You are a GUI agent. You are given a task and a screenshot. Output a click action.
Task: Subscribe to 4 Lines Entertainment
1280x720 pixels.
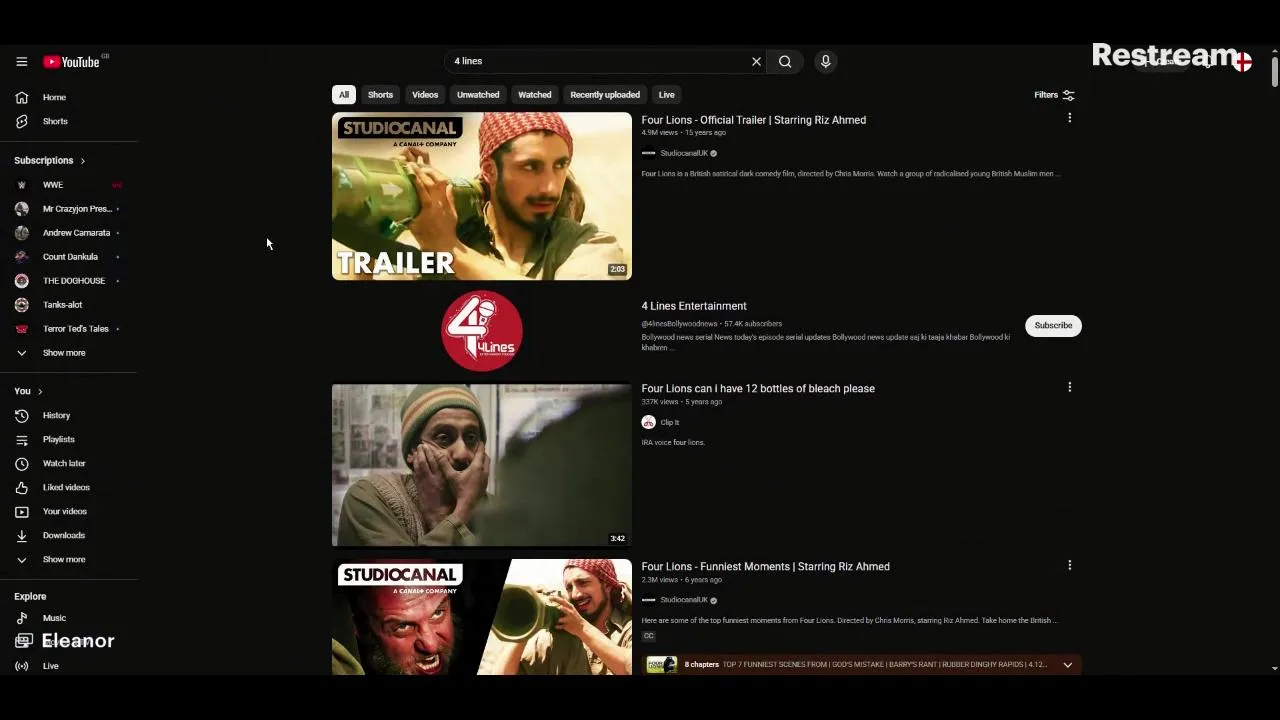click(x=1053, y=325)
